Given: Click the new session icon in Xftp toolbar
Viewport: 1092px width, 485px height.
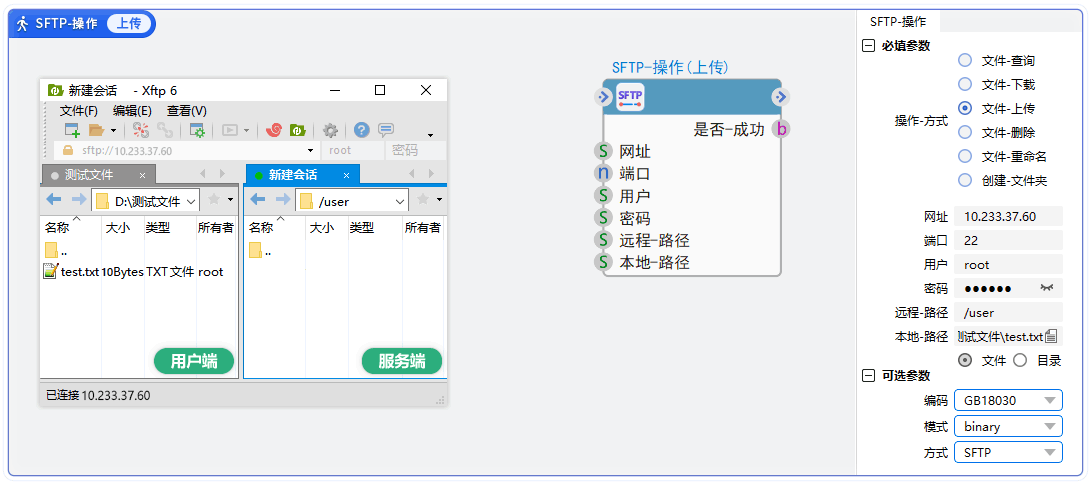Looking at the screenshot, I should [x=72, y=130].
